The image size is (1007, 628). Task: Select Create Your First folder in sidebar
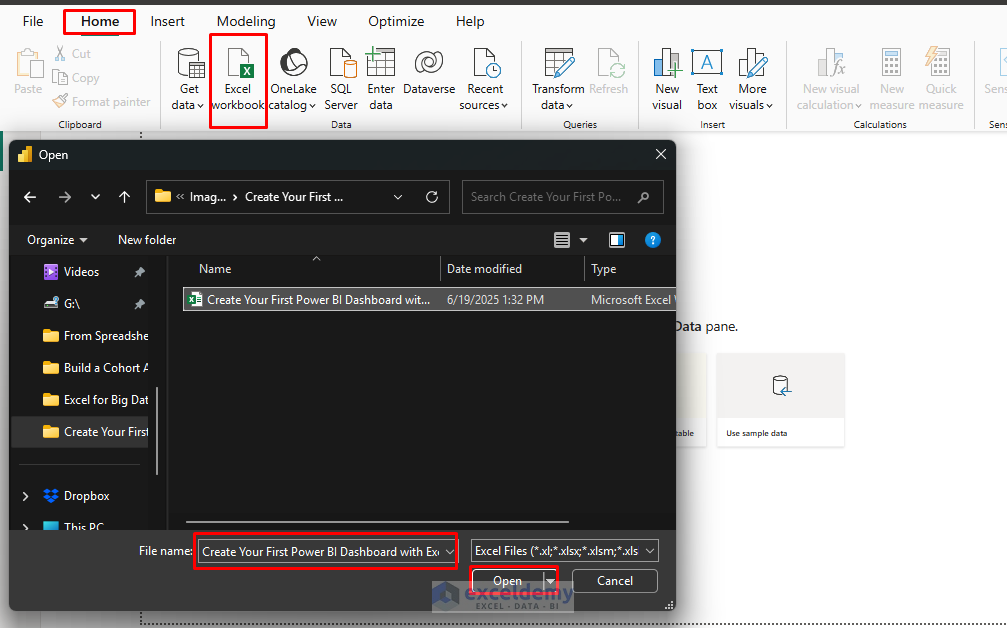80,432
